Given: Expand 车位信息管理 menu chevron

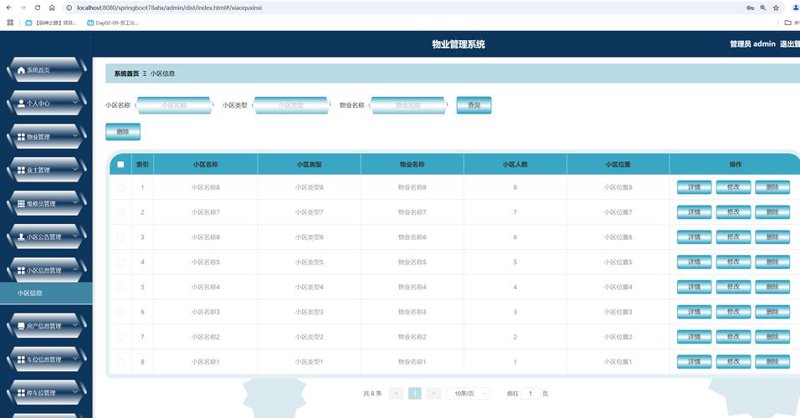Looking at the screenshot, I should (75, 359).
